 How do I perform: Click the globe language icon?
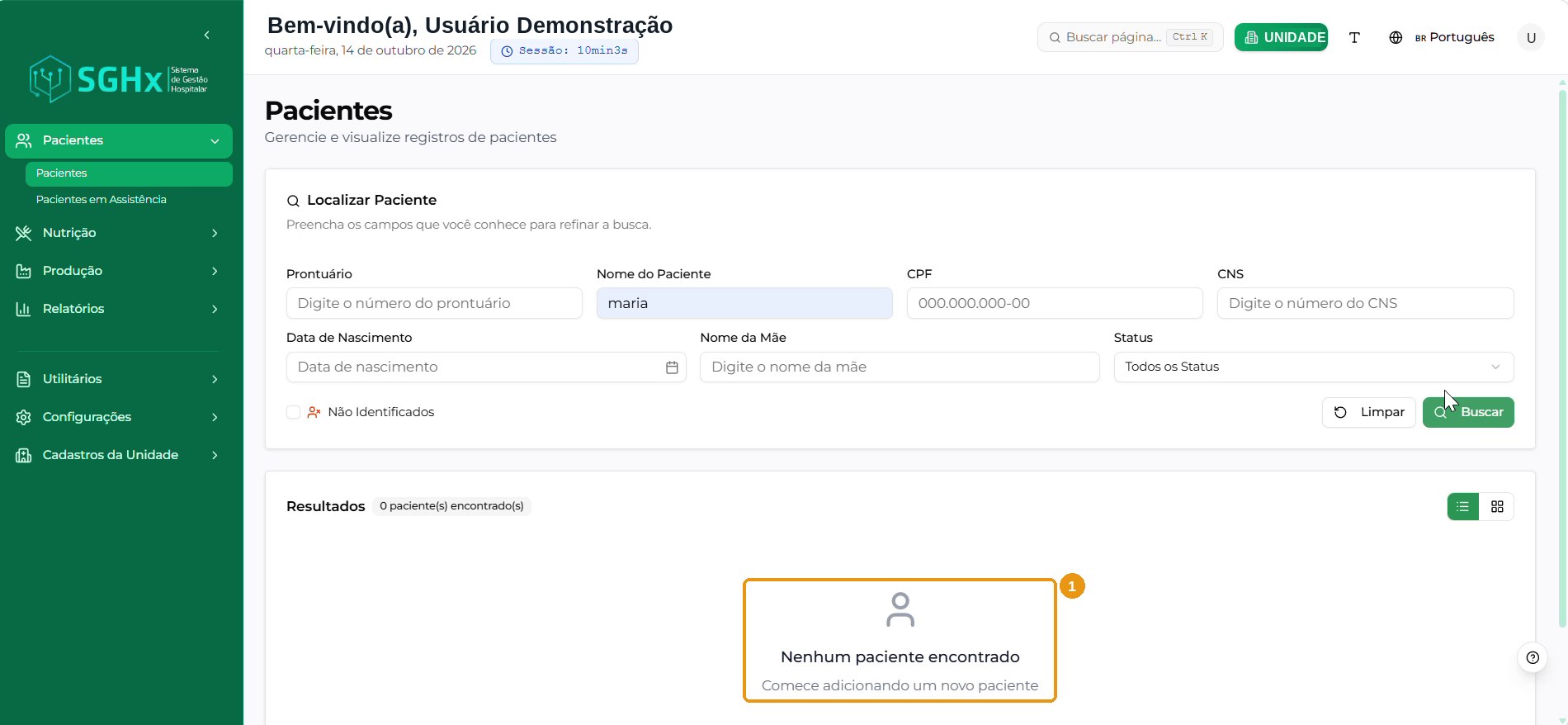[1396, 37]
